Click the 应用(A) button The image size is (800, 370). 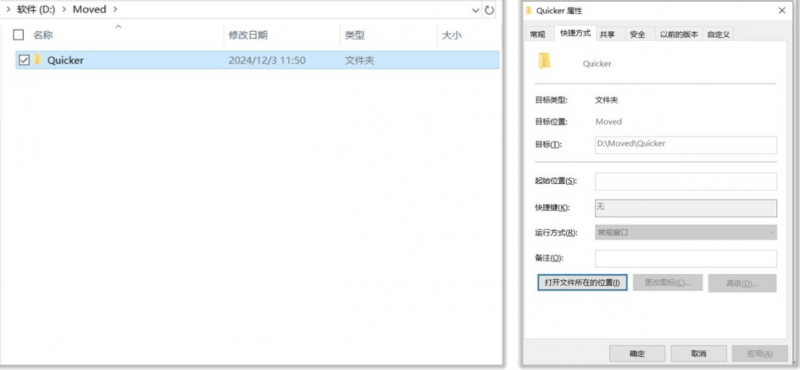(760, 354)
